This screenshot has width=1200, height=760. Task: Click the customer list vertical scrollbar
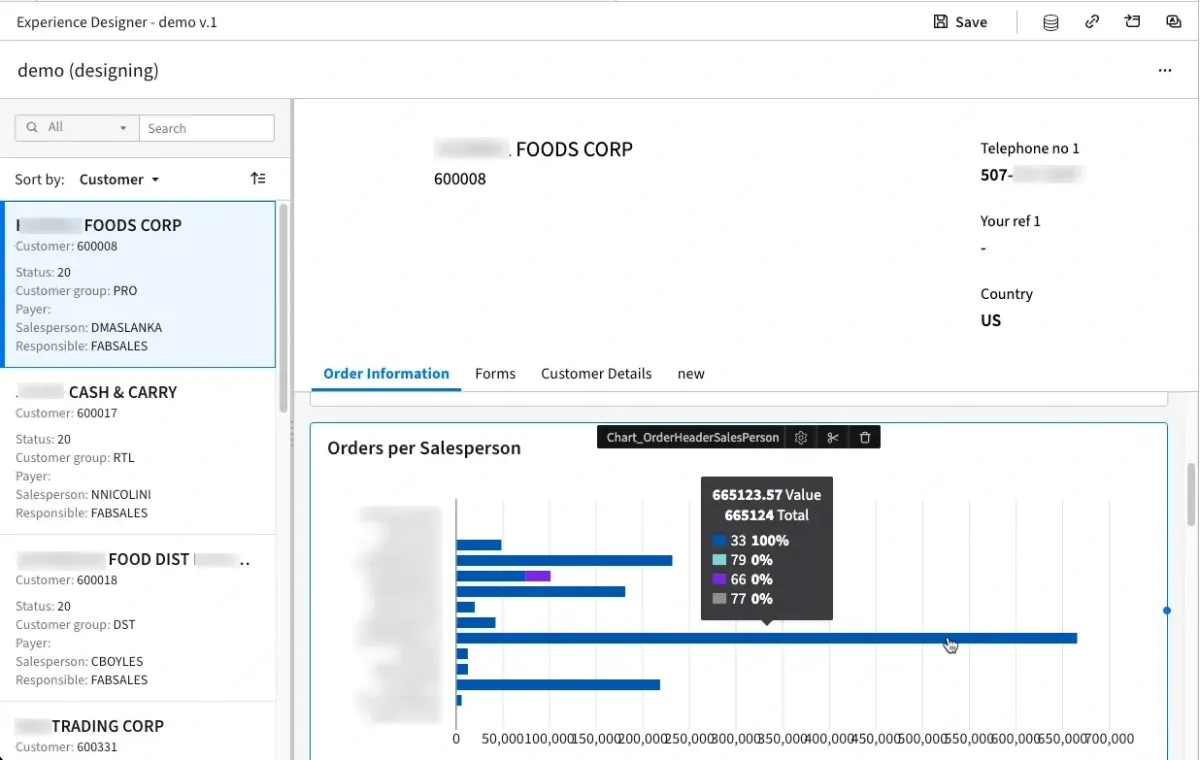[x=283, y=308]
